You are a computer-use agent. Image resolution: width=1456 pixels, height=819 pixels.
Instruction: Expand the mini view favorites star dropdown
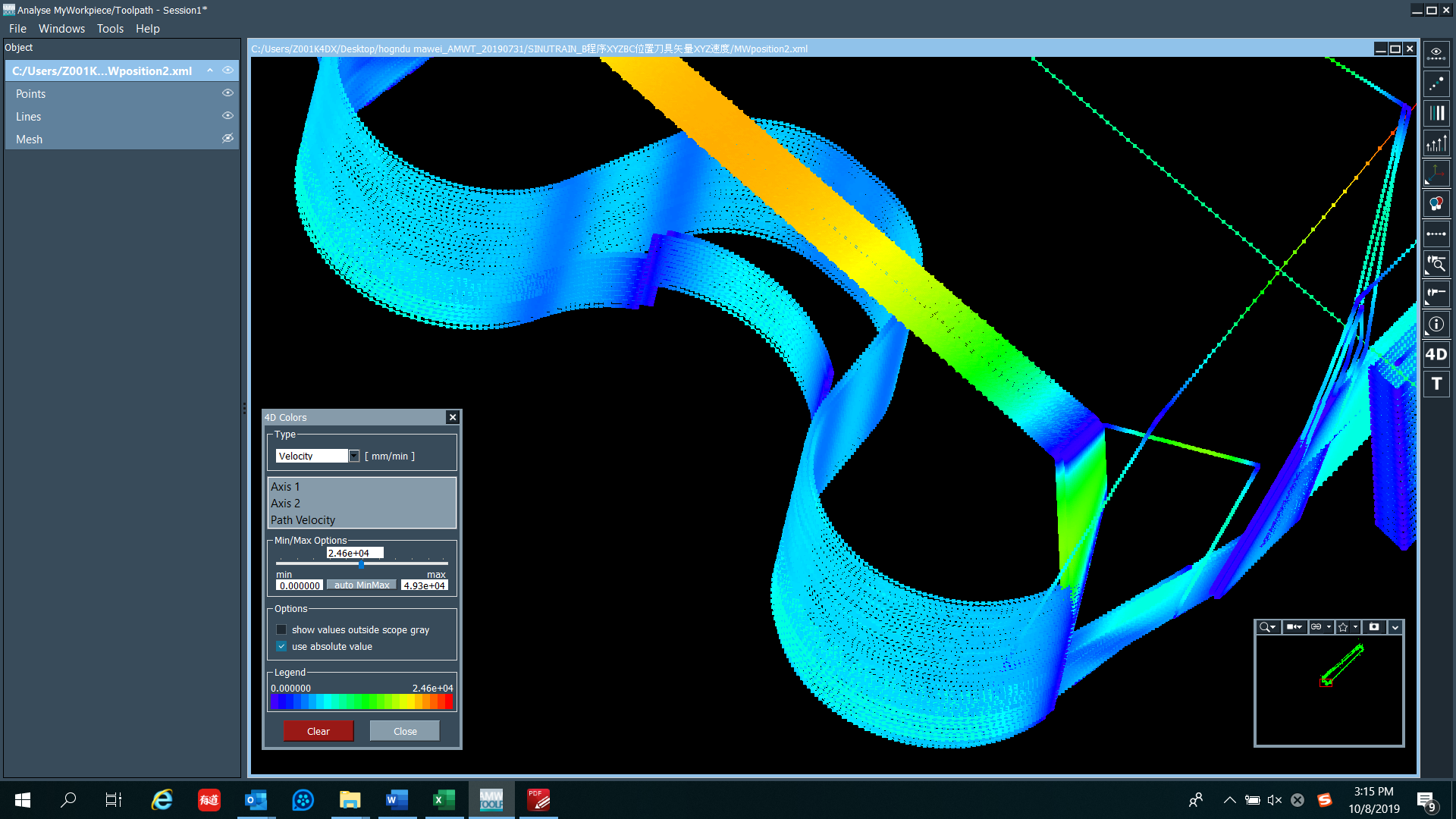click(1355, 627)
